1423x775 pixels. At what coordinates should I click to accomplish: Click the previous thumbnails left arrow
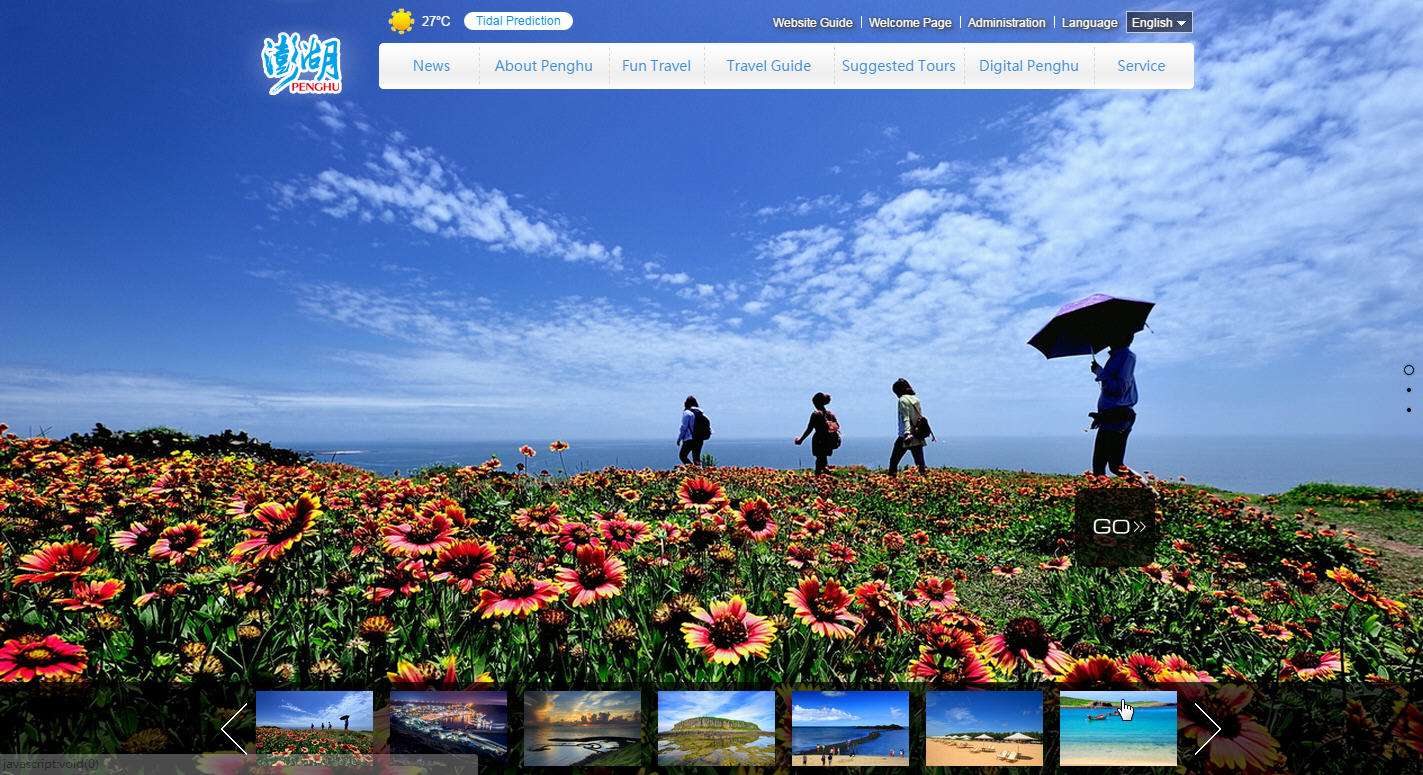point(234,728)
